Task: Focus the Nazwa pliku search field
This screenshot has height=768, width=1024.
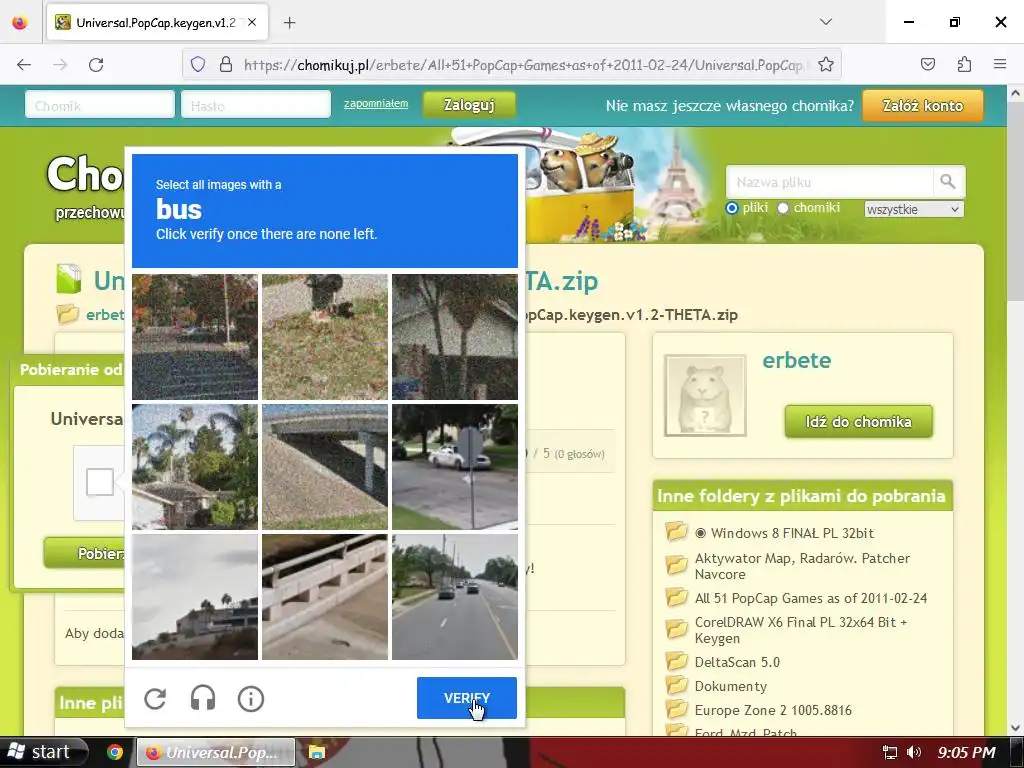Action: [829, 182]
